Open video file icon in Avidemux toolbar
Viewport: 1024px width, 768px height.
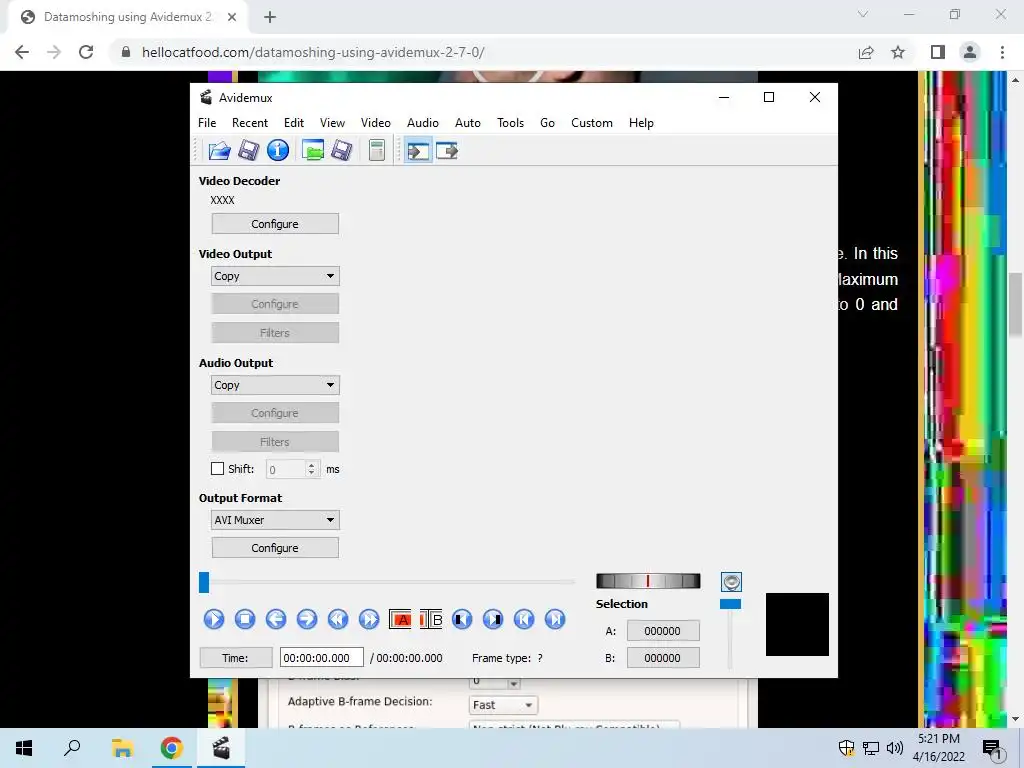(219, 151)
